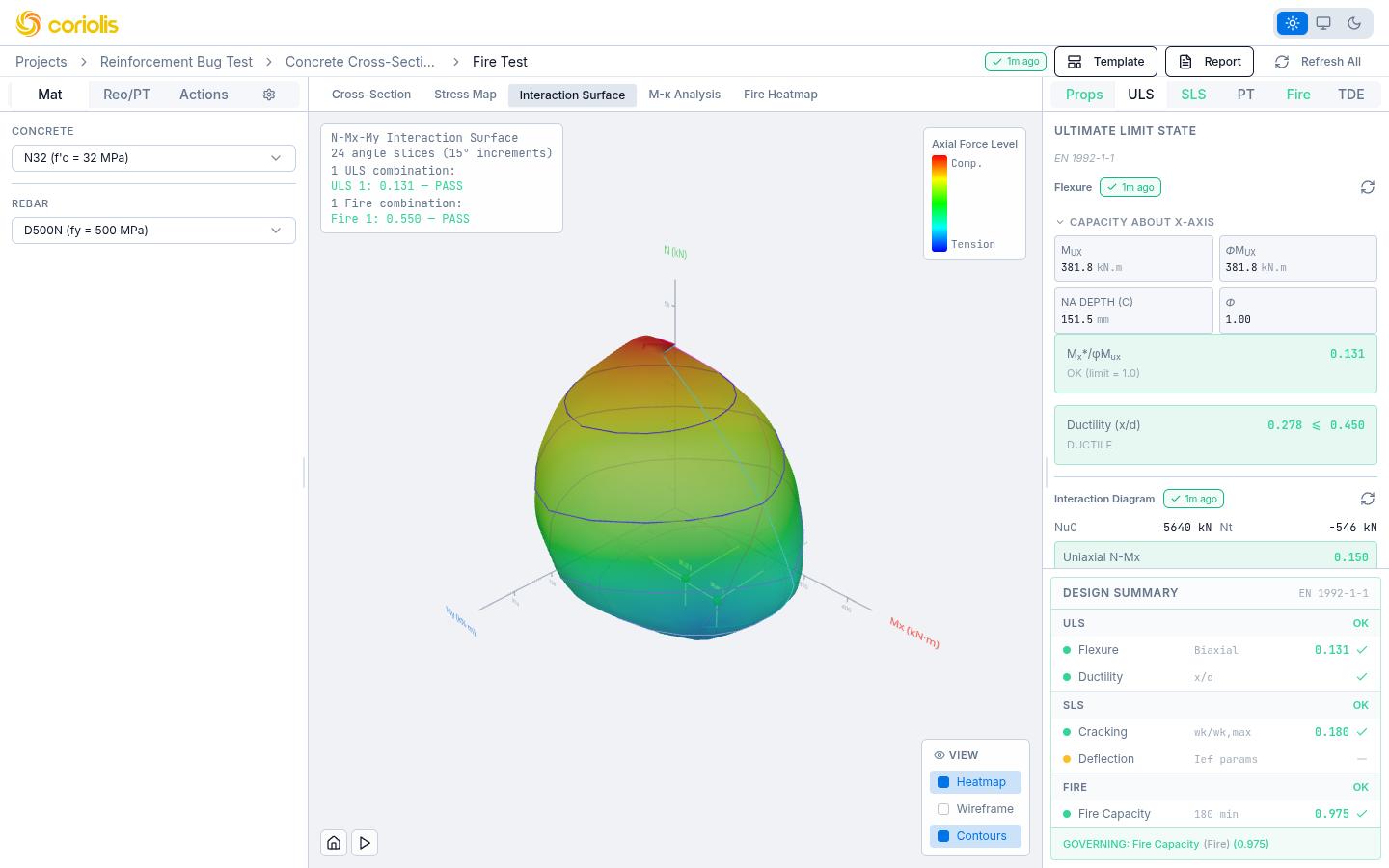Click the Report button
1389x868 pixels.
point(1209,61)
